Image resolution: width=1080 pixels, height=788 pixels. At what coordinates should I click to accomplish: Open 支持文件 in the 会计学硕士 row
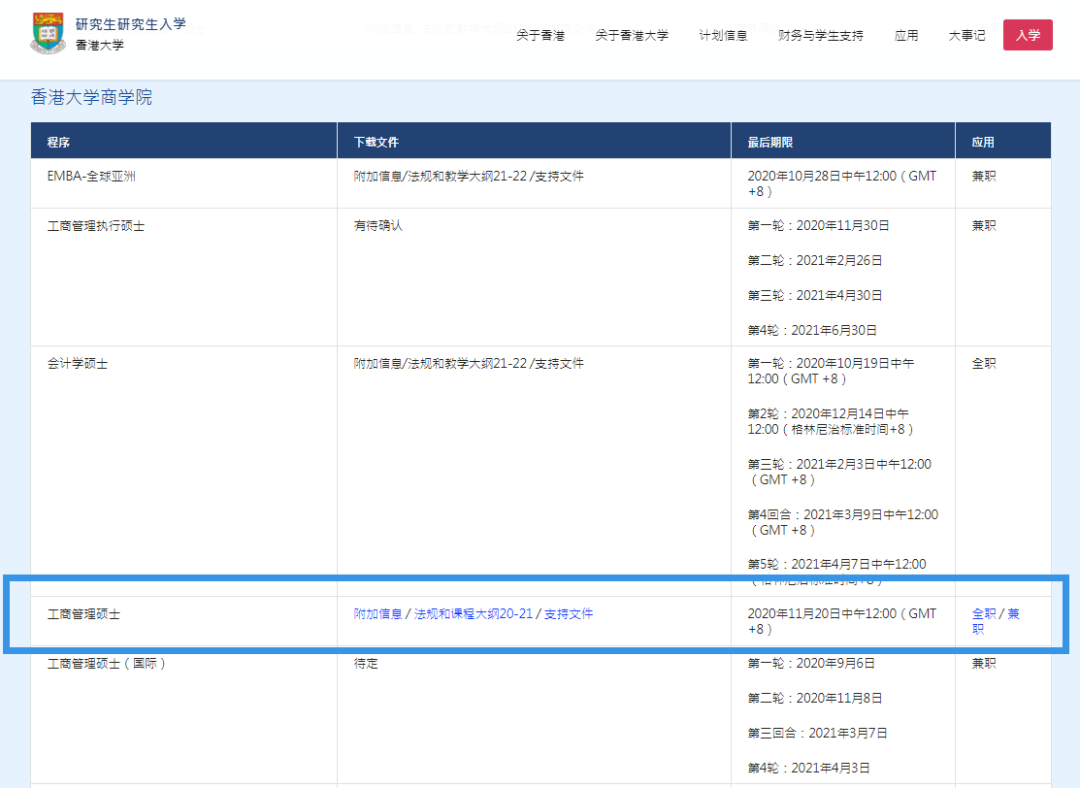559,364
